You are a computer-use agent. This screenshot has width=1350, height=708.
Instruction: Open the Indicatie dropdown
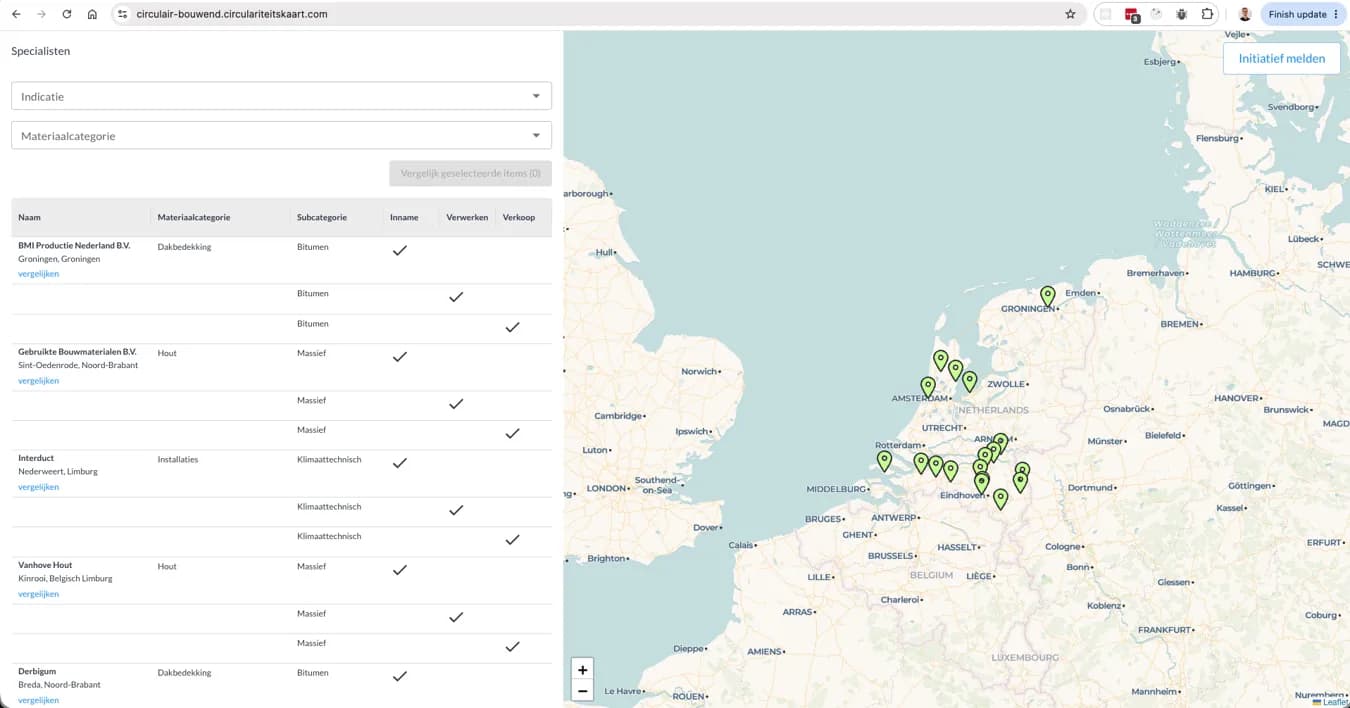click(281, 96)
